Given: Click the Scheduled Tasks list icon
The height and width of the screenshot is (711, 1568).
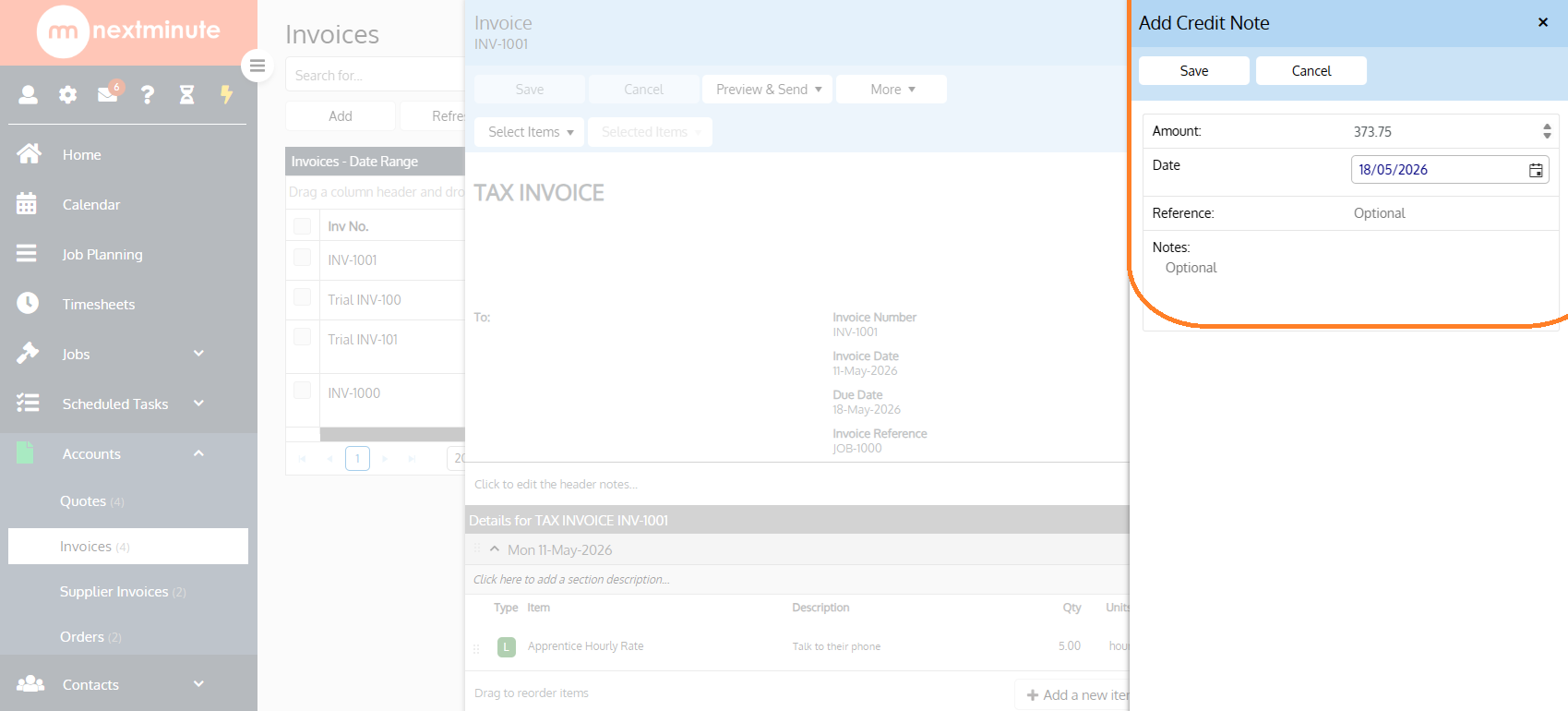Looking at the screenshot, I should [x=28, y=403].
